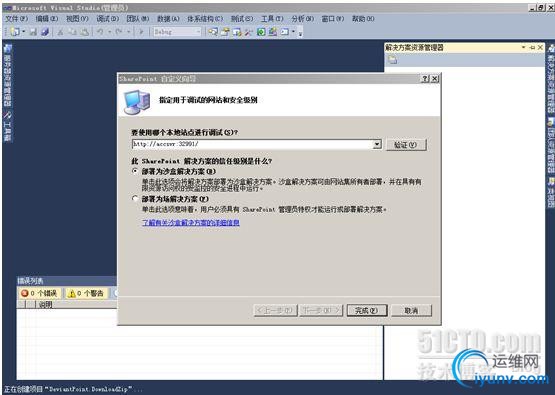Click the 下一步 (Next) button
Screen dimensions: 555x395
(321, 310)
